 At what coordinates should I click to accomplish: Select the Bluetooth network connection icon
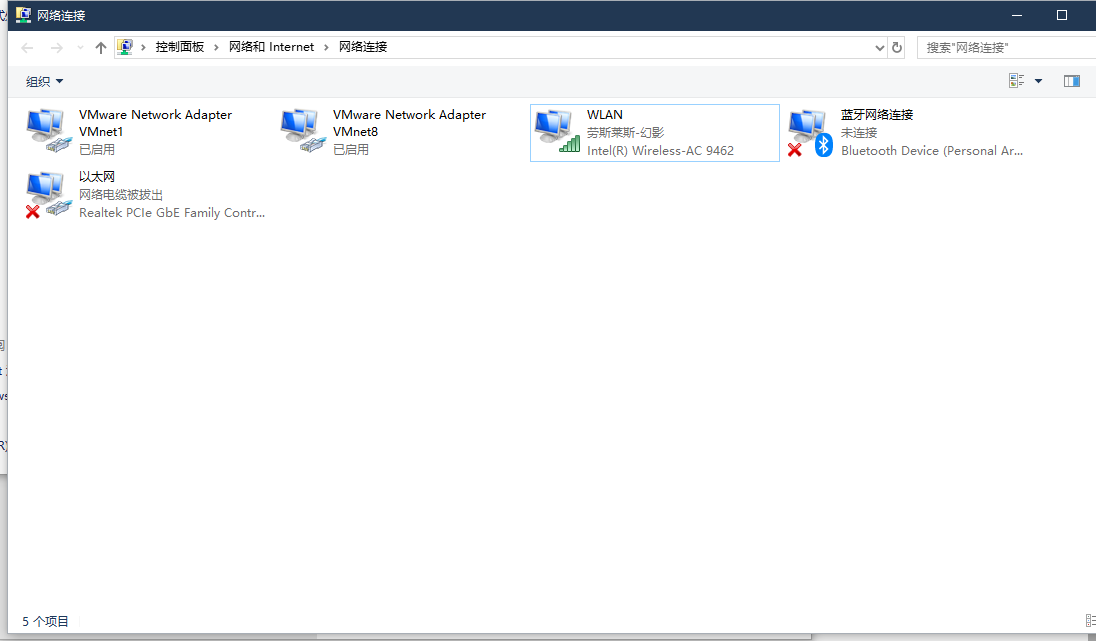point(810,131)
